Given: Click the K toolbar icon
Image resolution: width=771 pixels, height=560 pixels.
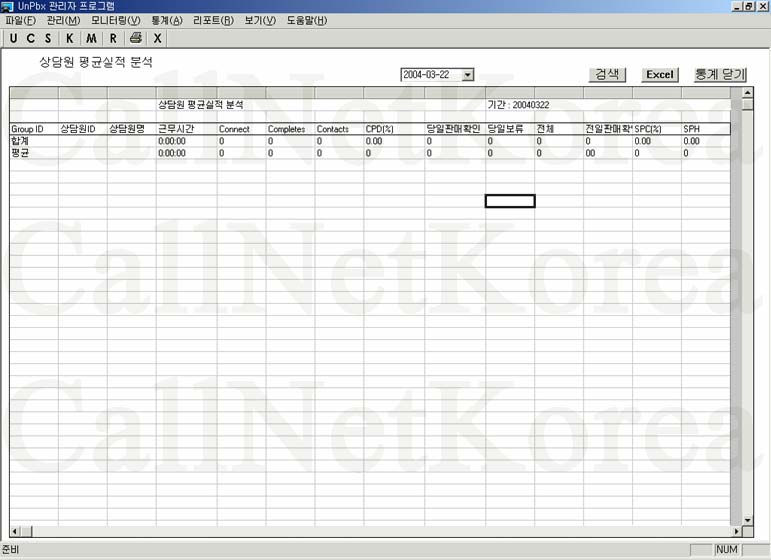Looking at the screenshot, I should coord(69,39).
